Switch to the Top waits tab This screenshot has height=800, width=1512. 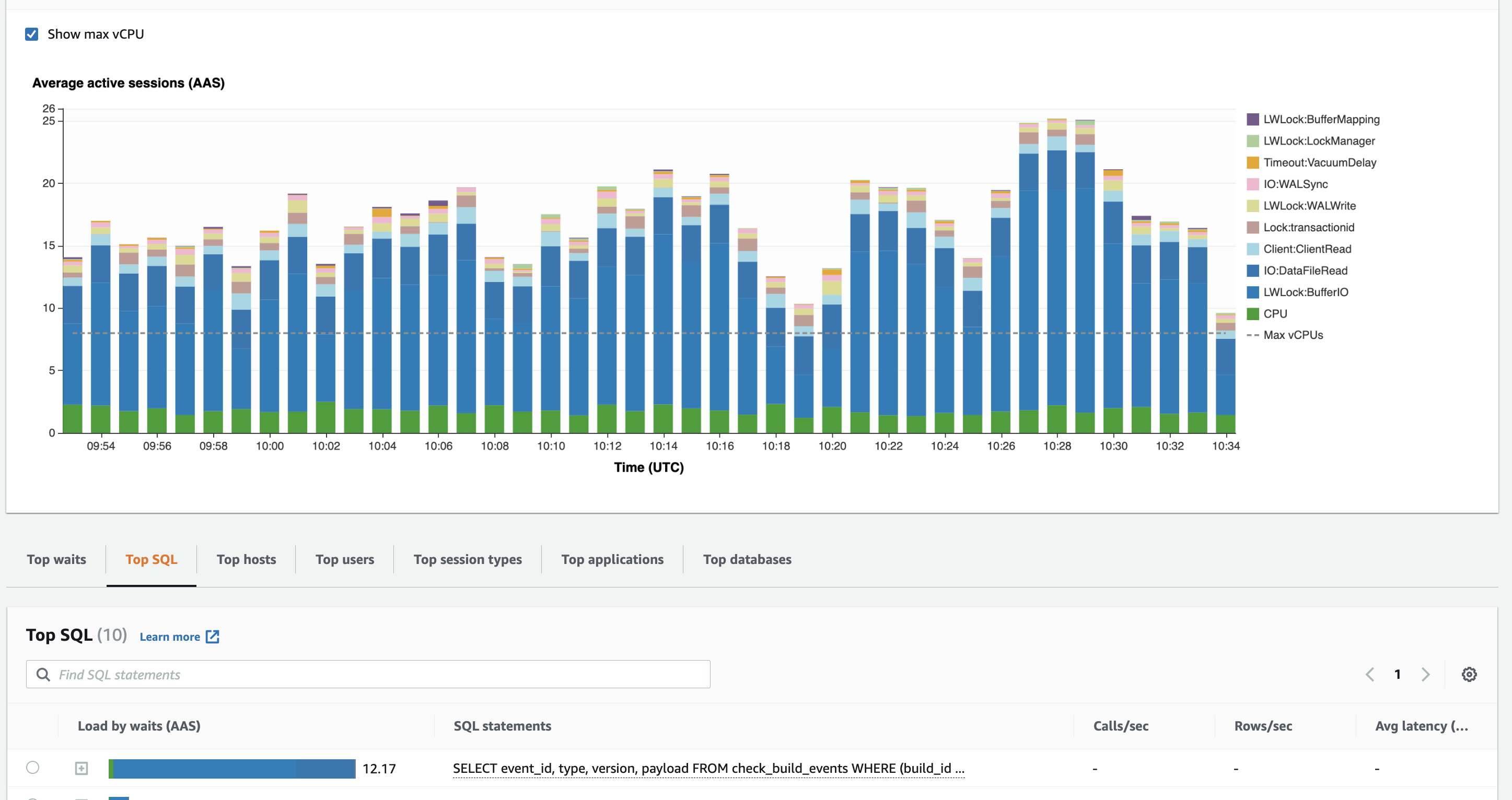click(56, 559)
